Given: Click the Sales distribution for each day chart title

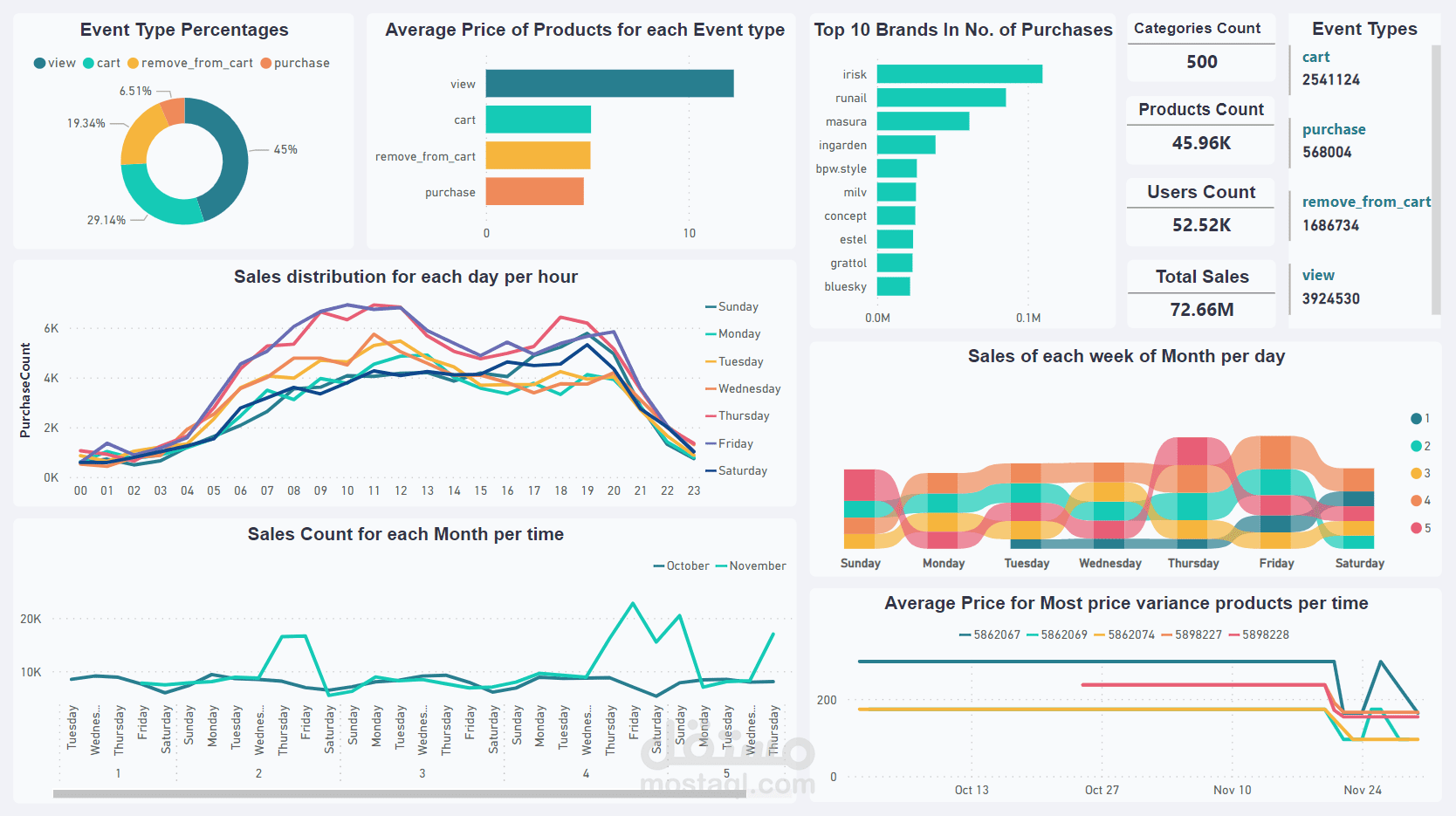Looking at the screenshot, I should pyautogui.click(x=406, y=277).
